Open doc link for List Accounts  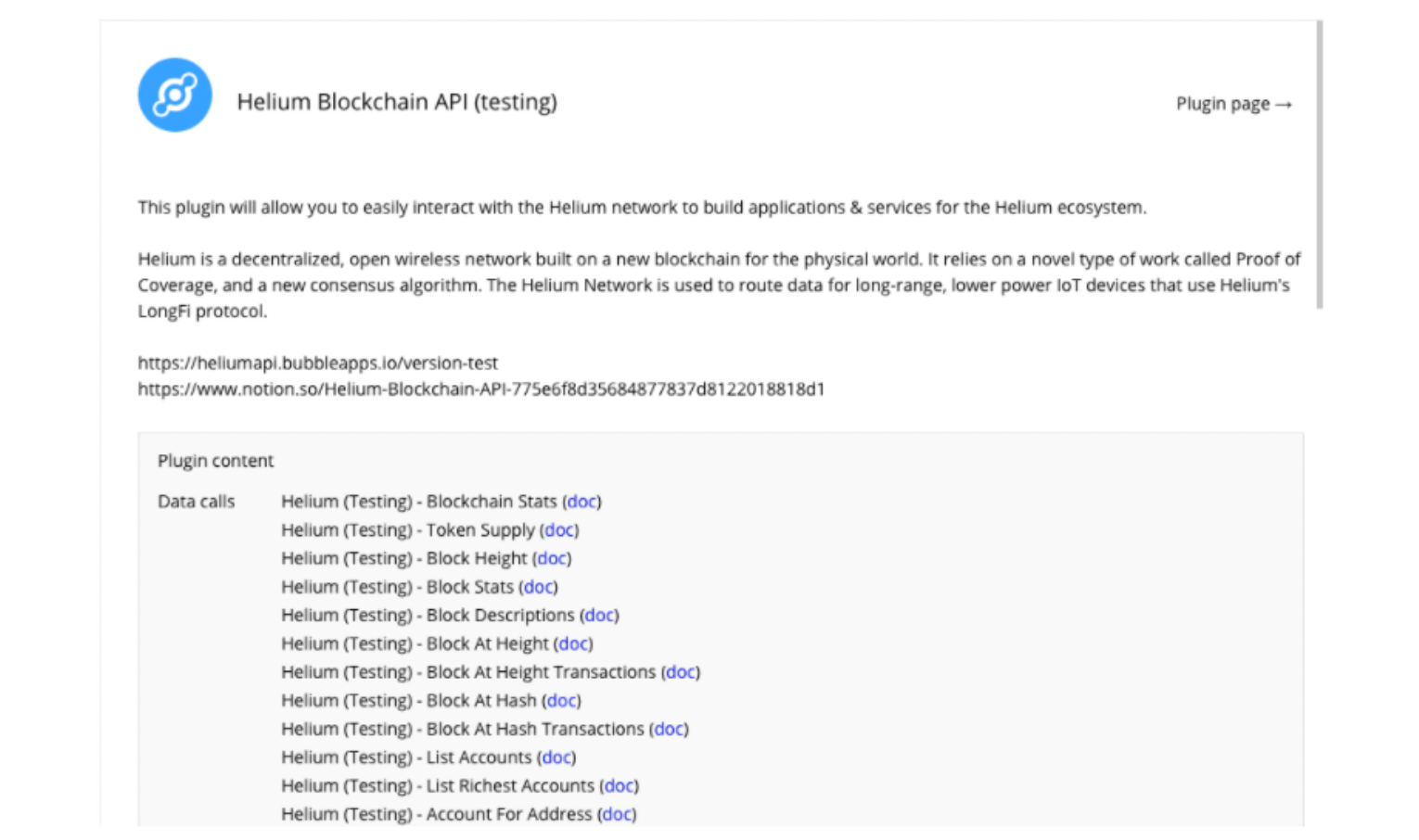pos(556,757)
